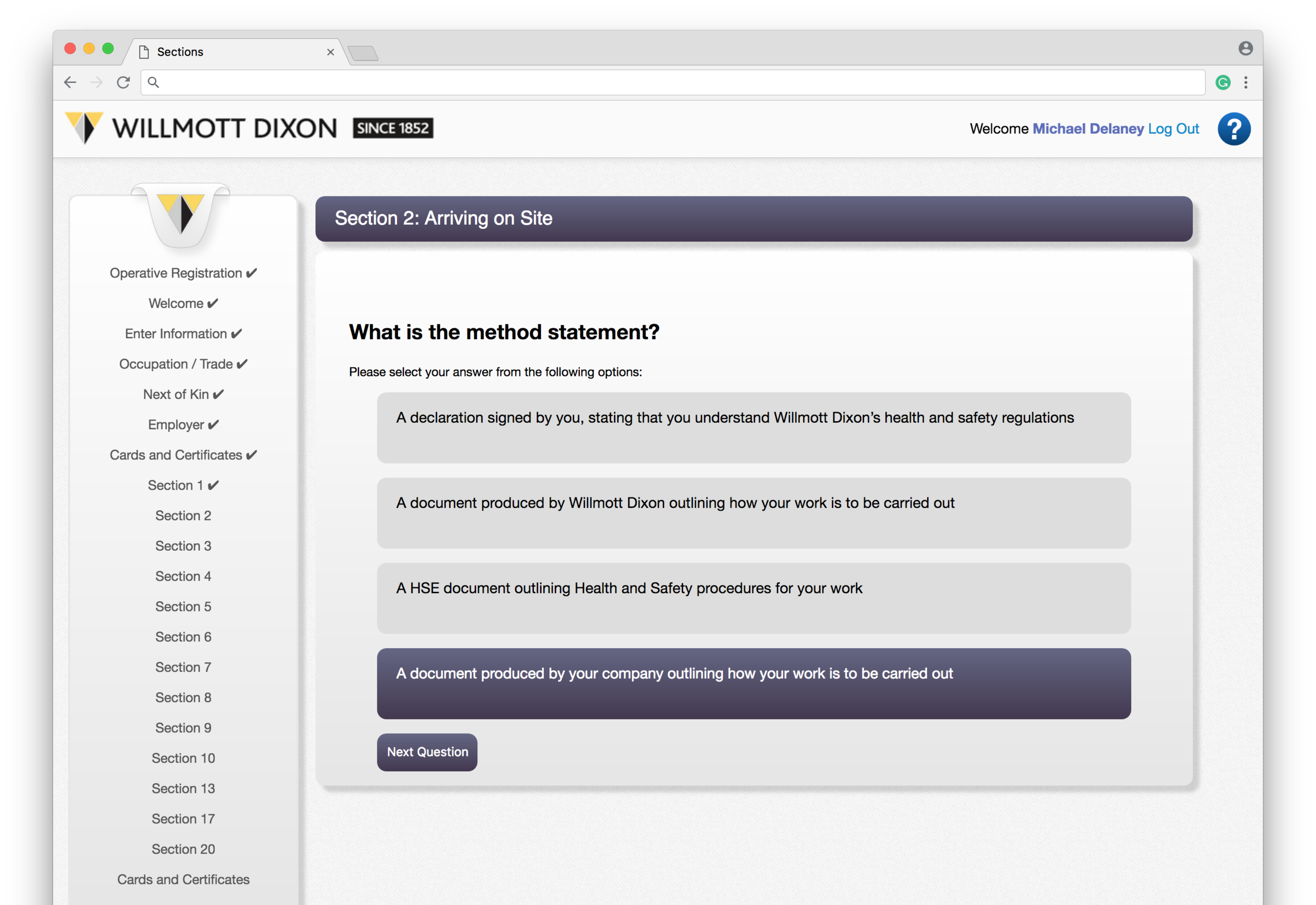Open the checked Cards and Certificates sidebar item
Screen dimensions: 1316x905
[x=183, y=455]
